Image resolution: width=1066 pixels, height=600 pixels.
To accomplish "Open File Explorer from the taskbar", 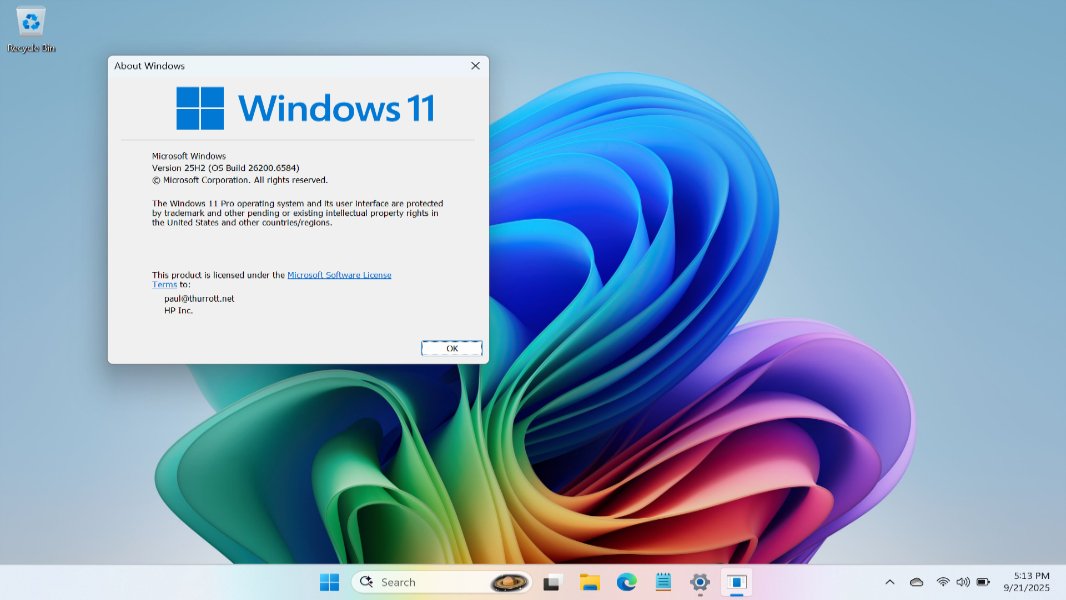I will point(589,581).
